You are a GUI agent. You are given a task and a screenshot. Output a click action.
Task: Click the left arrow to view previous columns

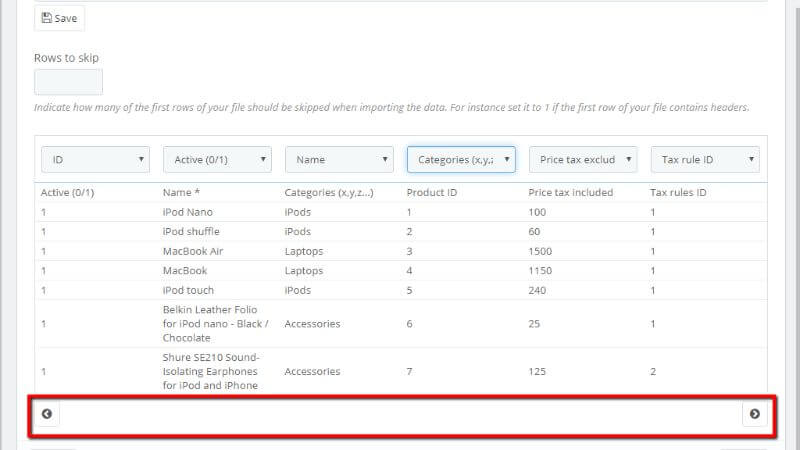(x=47, y=414)
